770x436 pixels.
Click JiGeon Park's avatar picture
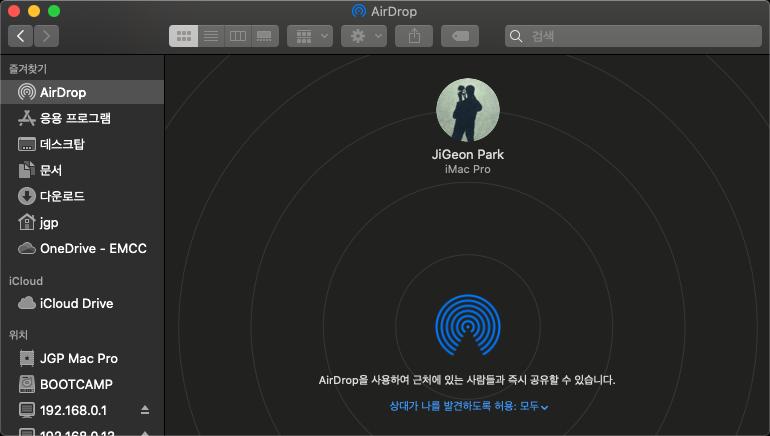pyautogui.click(x=468, y=110)
